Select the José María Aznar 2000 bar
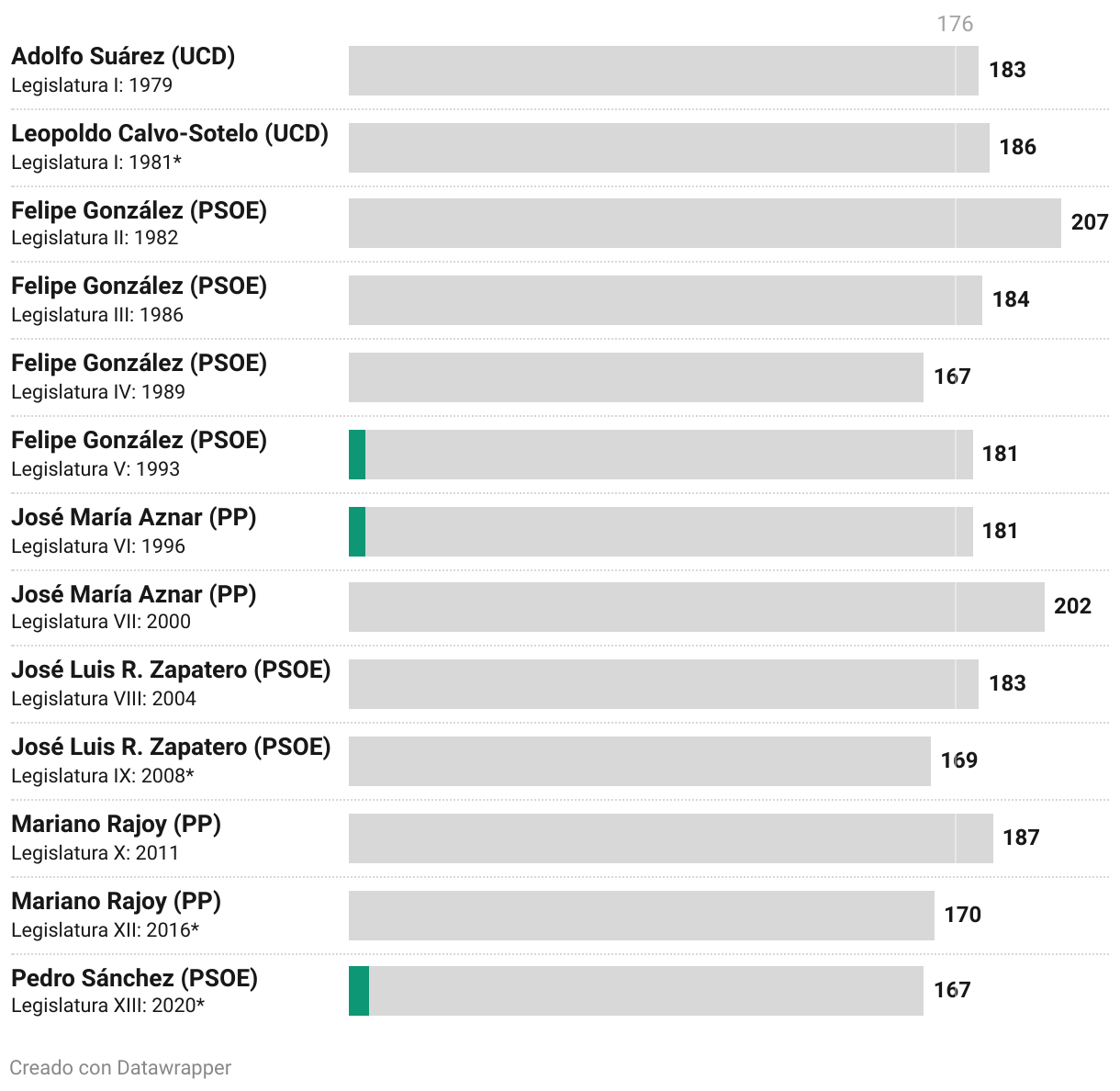 coord(697,607)
